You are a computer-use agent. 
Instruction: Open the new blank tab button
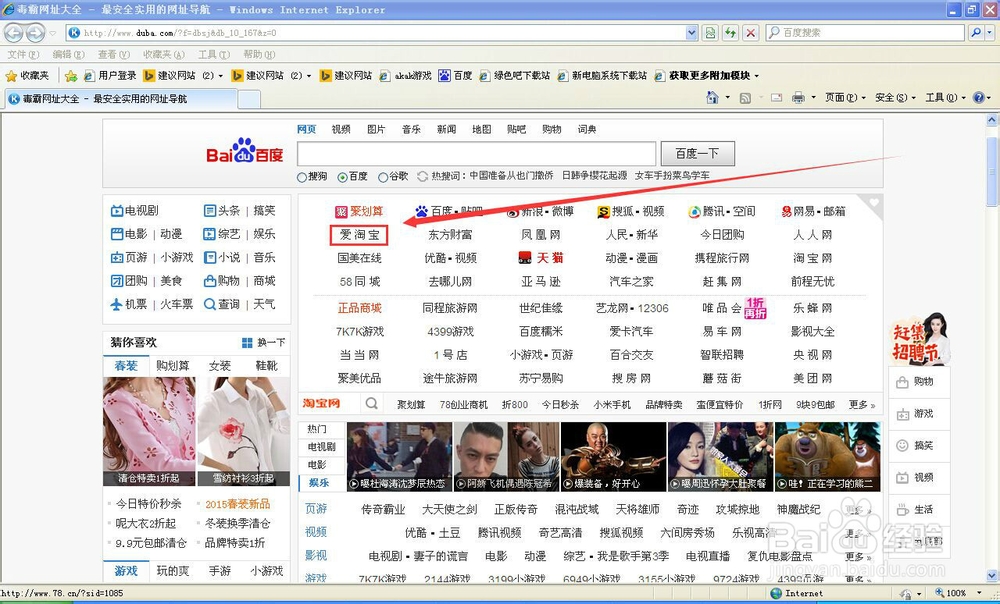coord(249,99)
